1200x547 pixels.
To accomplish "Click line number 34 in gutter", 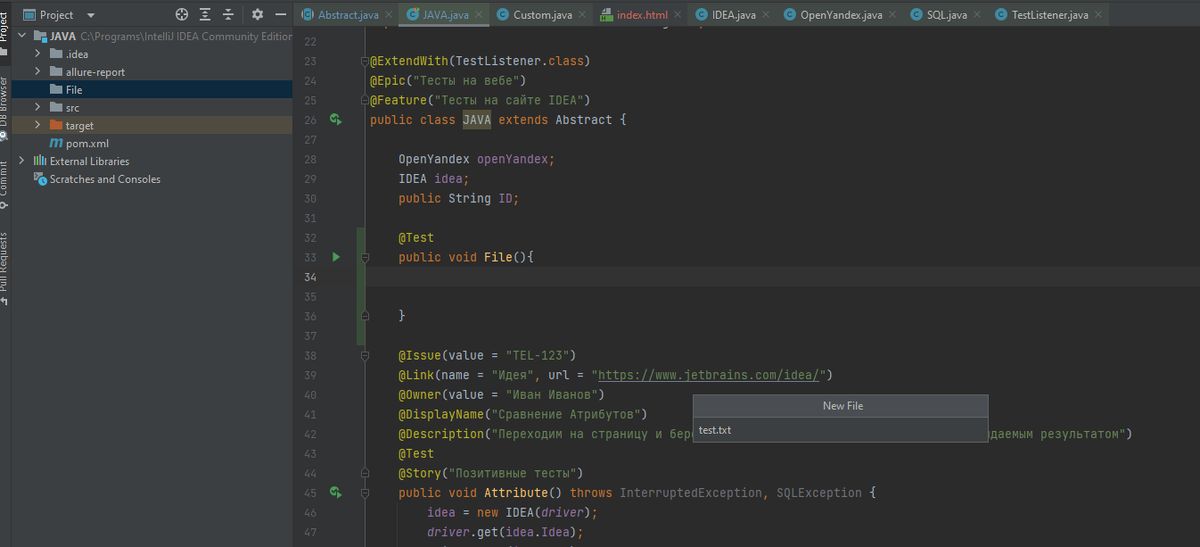I will pos(309,277).
